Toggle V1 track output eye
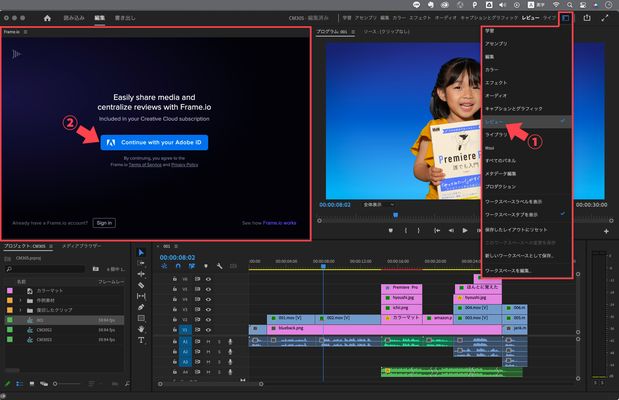This screenshot has height=400, width=619. tap(208, 330)
